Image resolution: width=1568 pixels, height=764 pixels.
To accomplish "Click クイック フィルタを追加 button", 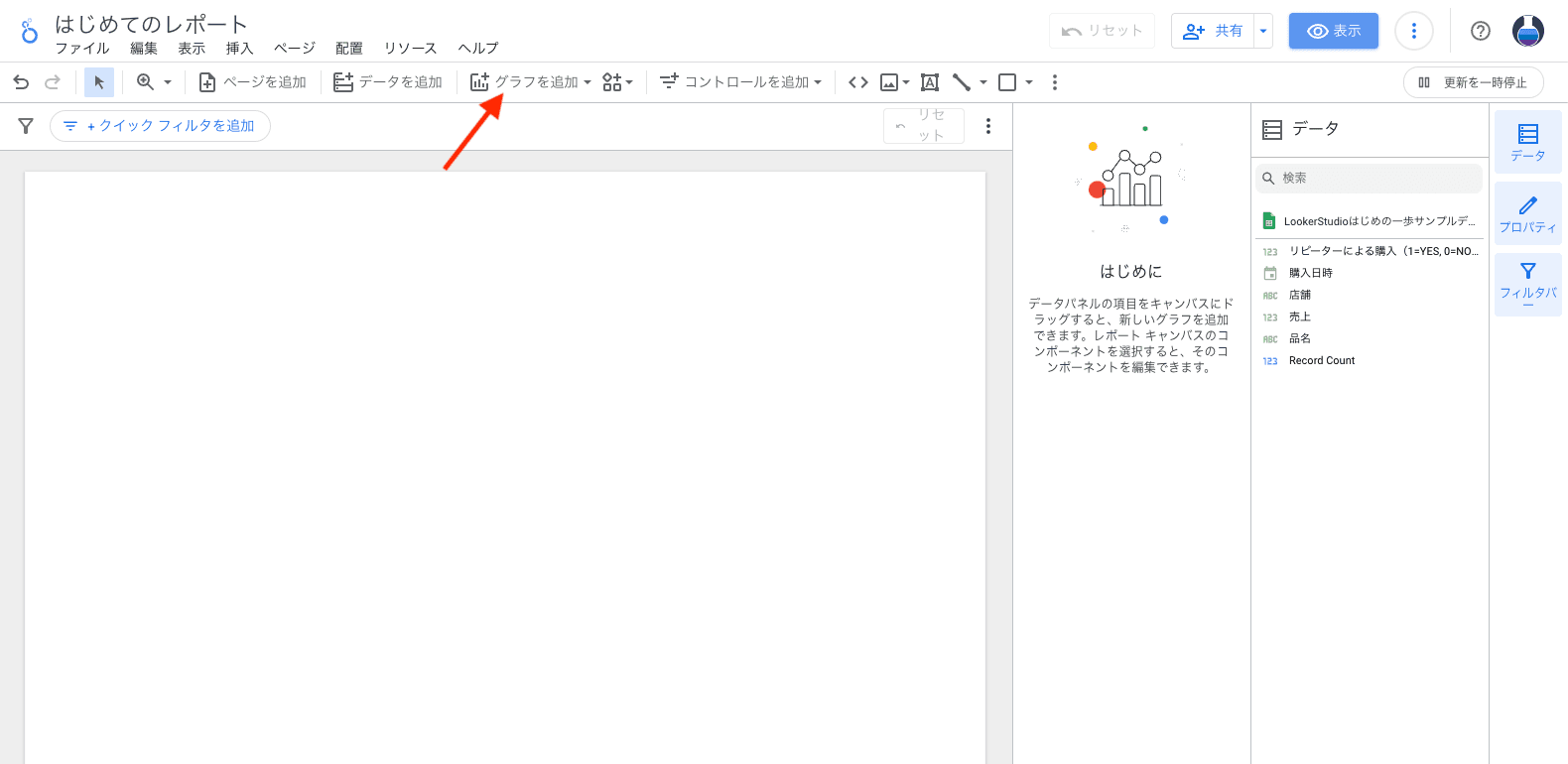I will (x=161, y=126).
